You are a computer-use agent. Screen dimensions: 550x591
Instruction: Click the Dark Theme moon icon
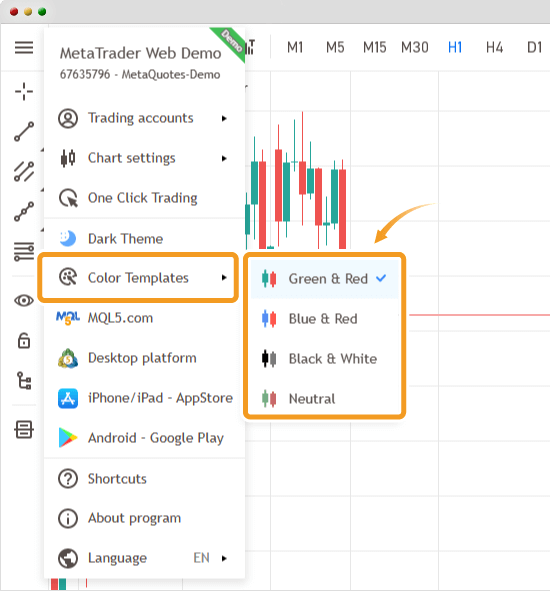pyautogui.click(x=68, y=238)
